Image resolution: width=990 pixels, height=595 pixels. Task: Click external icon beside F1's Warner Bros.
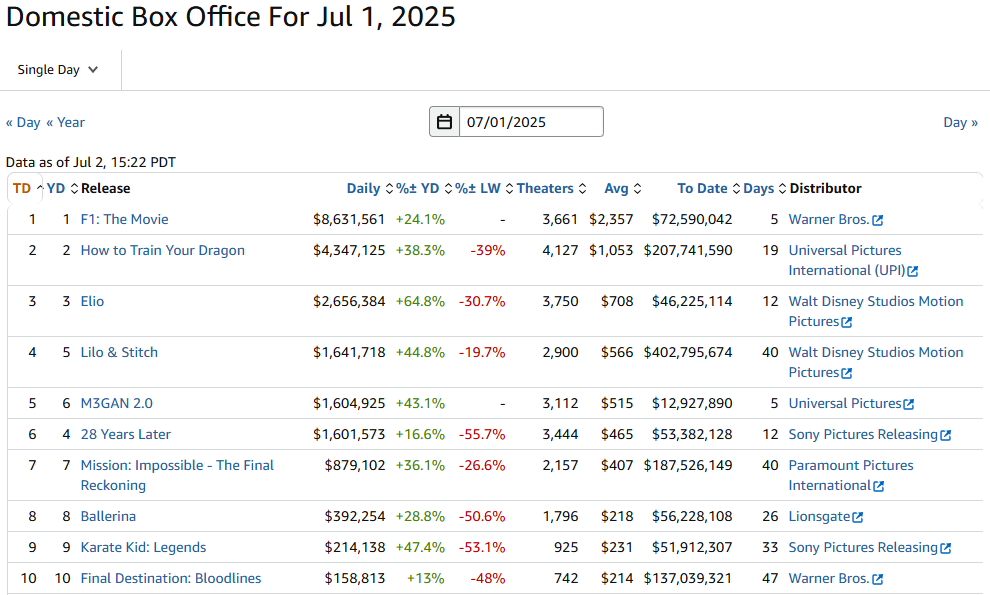point(878,220)
